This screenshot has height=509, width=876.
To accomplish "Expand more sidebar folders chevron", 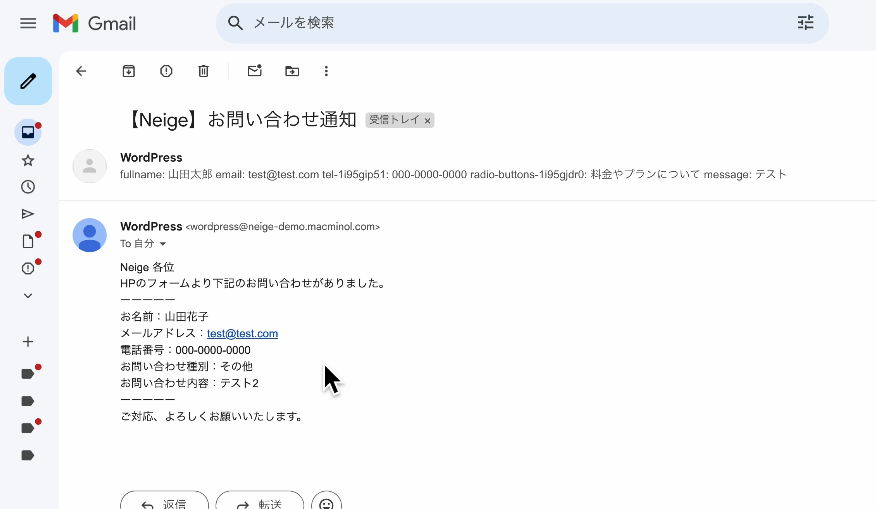I will [x=28, y=296].
